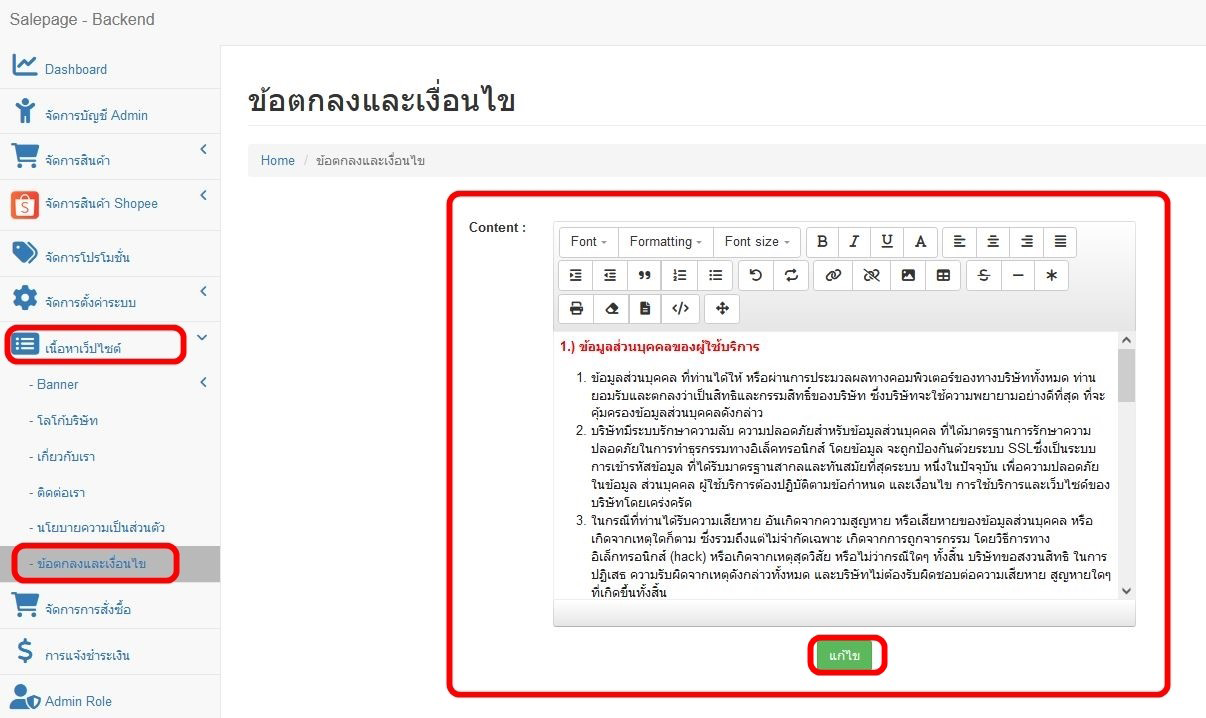Click the insert table icon

(943, 276)
